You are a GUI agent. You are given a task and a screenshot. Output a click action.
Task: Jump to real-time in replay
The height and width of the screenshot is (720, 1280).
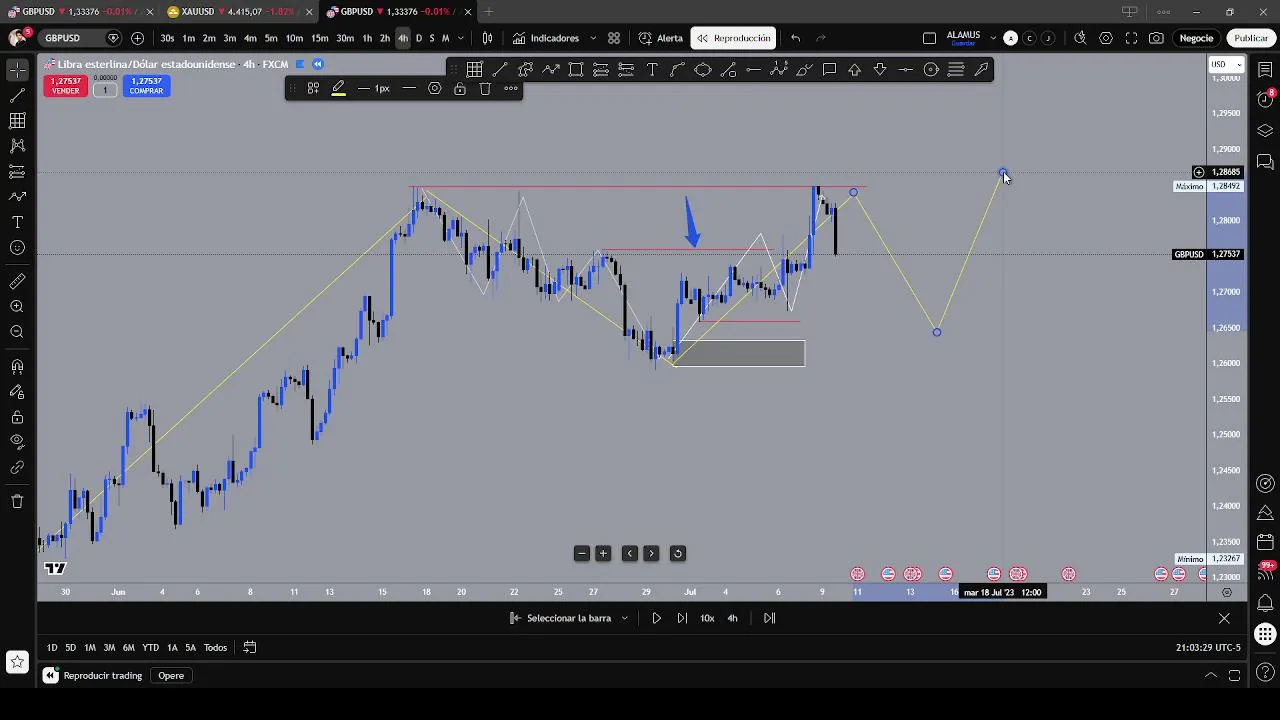[x=769, y=618]
